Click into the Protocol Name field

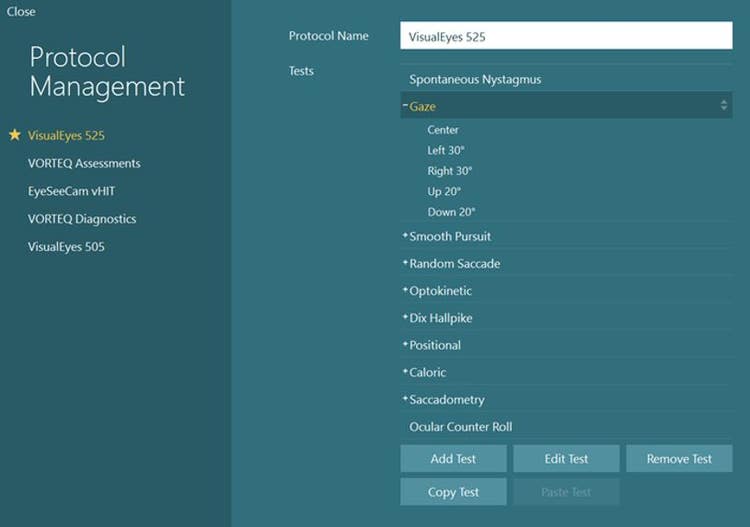click(x=566, y=35)
